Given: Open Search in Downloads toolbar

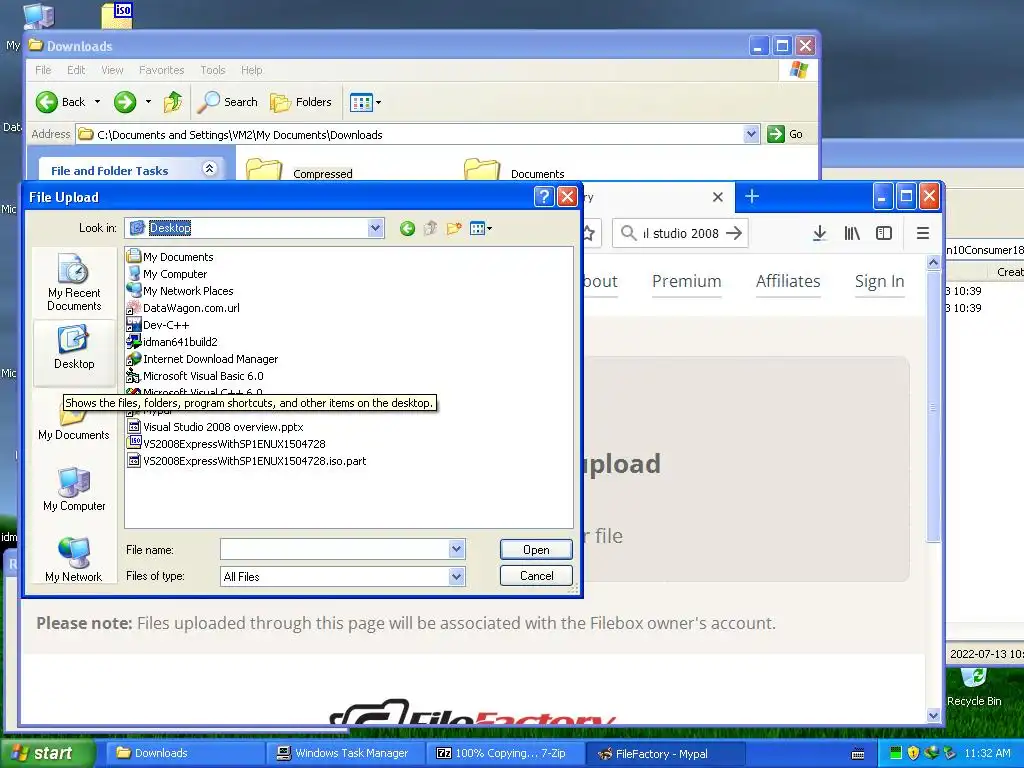Looking at the screenshot, I should [x=228, y=102].
